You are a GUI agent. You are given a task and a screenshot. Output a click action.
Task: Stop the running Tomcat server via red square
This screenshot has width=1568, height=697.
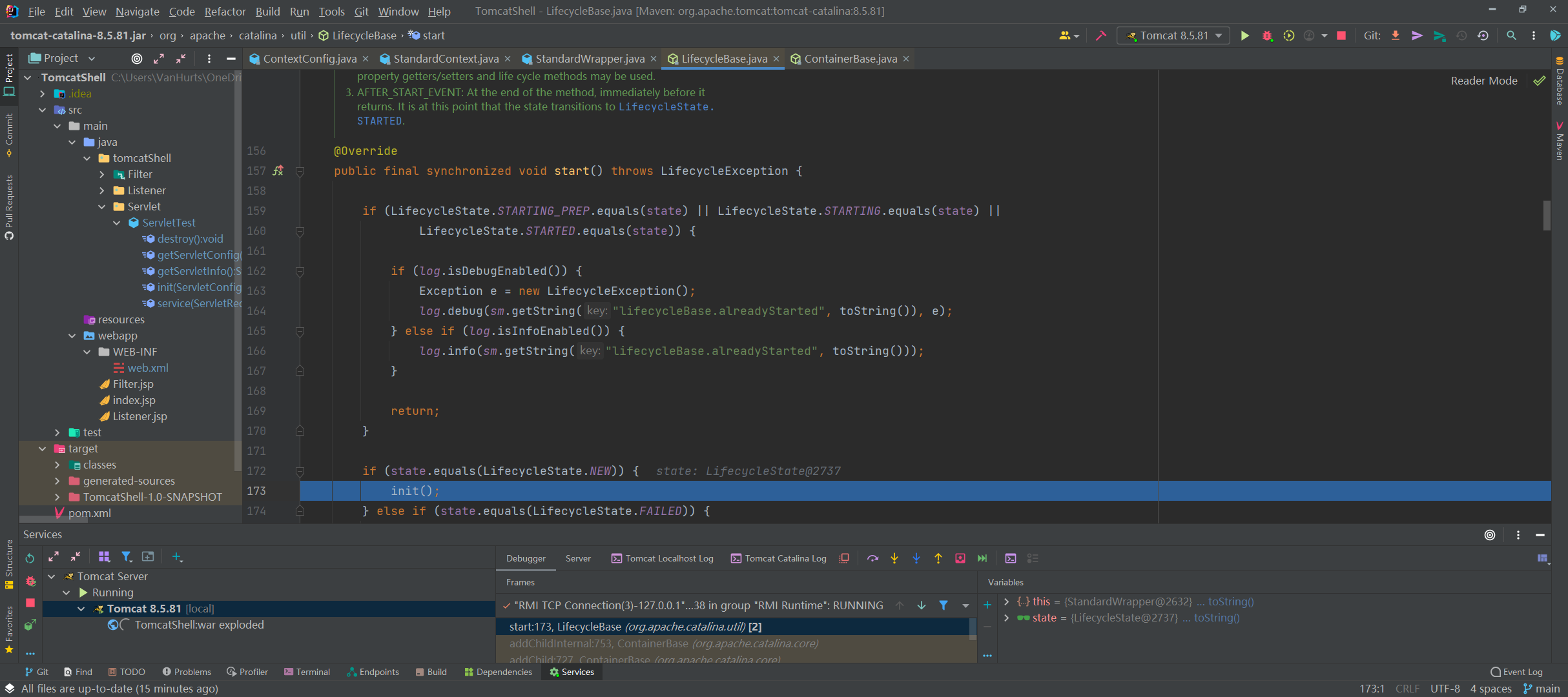[x=1341, y=35]
